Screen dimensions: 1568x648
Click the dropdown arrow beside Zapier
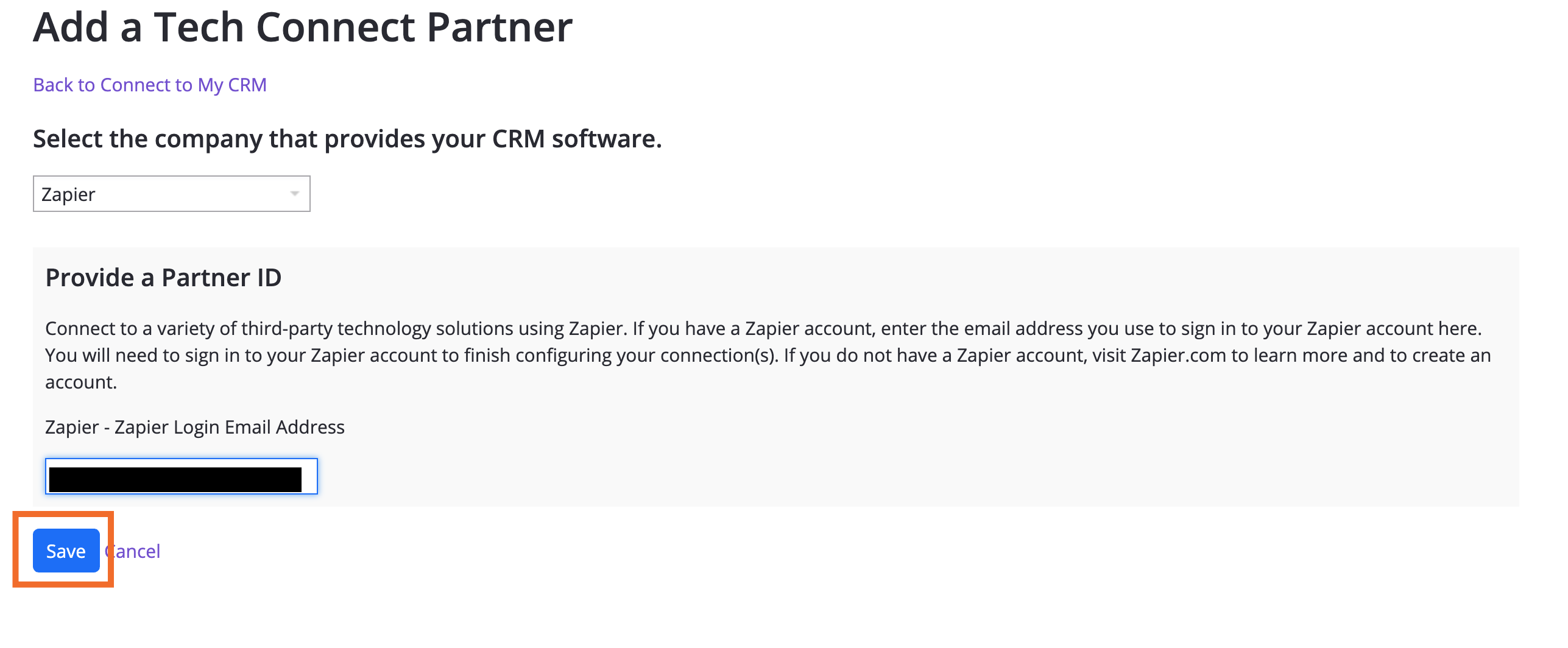294,194
